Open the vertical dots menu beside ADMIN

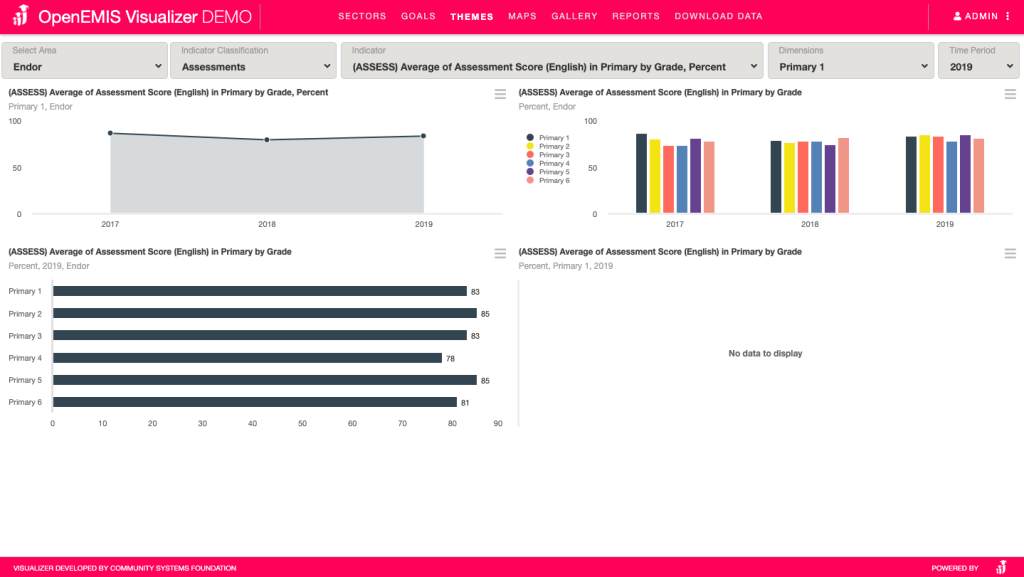(x=1007, y=17)
